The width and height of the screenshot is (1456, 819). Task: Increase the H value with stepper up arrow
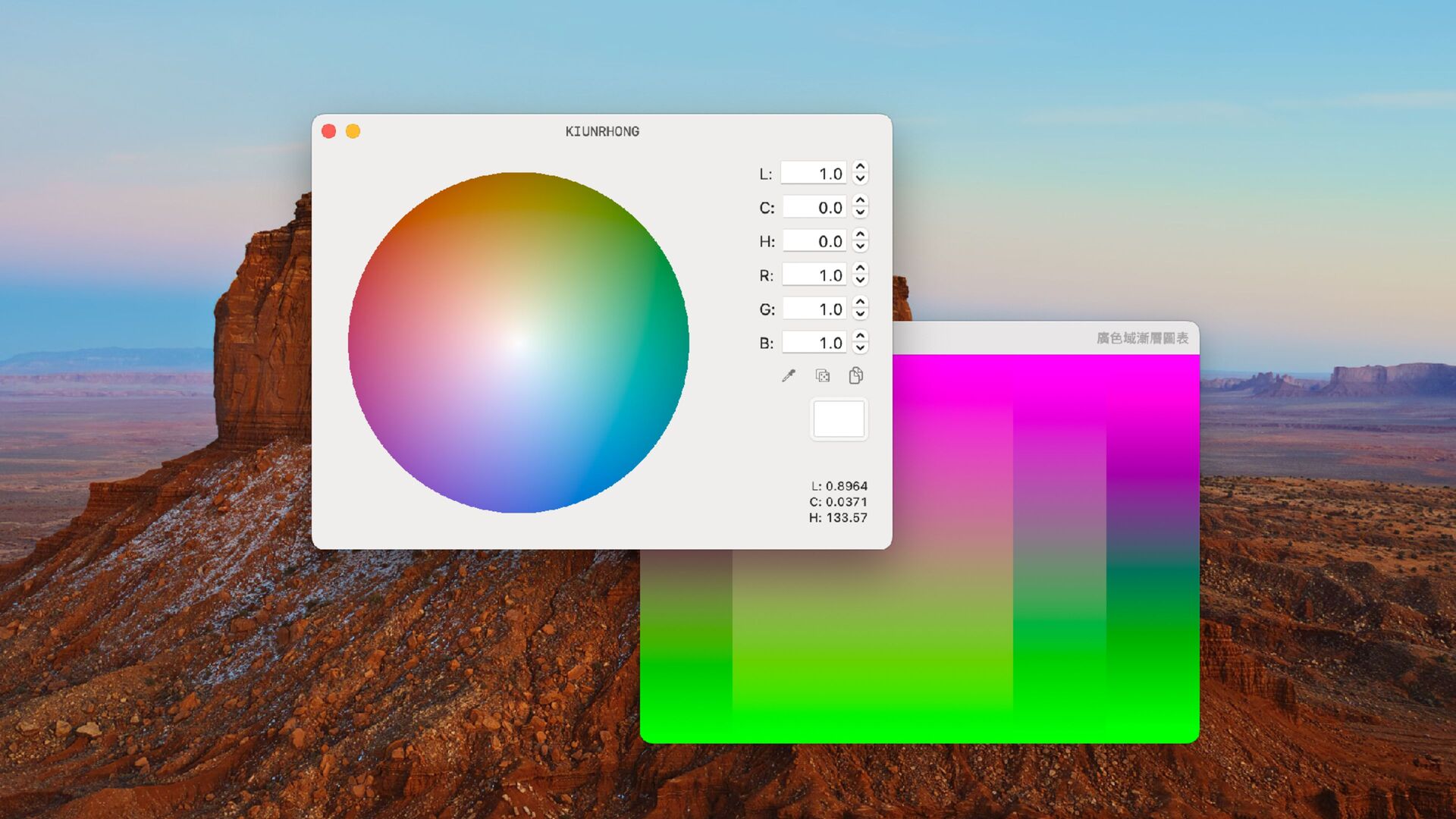pyautogui.click(x=860, y=234)
